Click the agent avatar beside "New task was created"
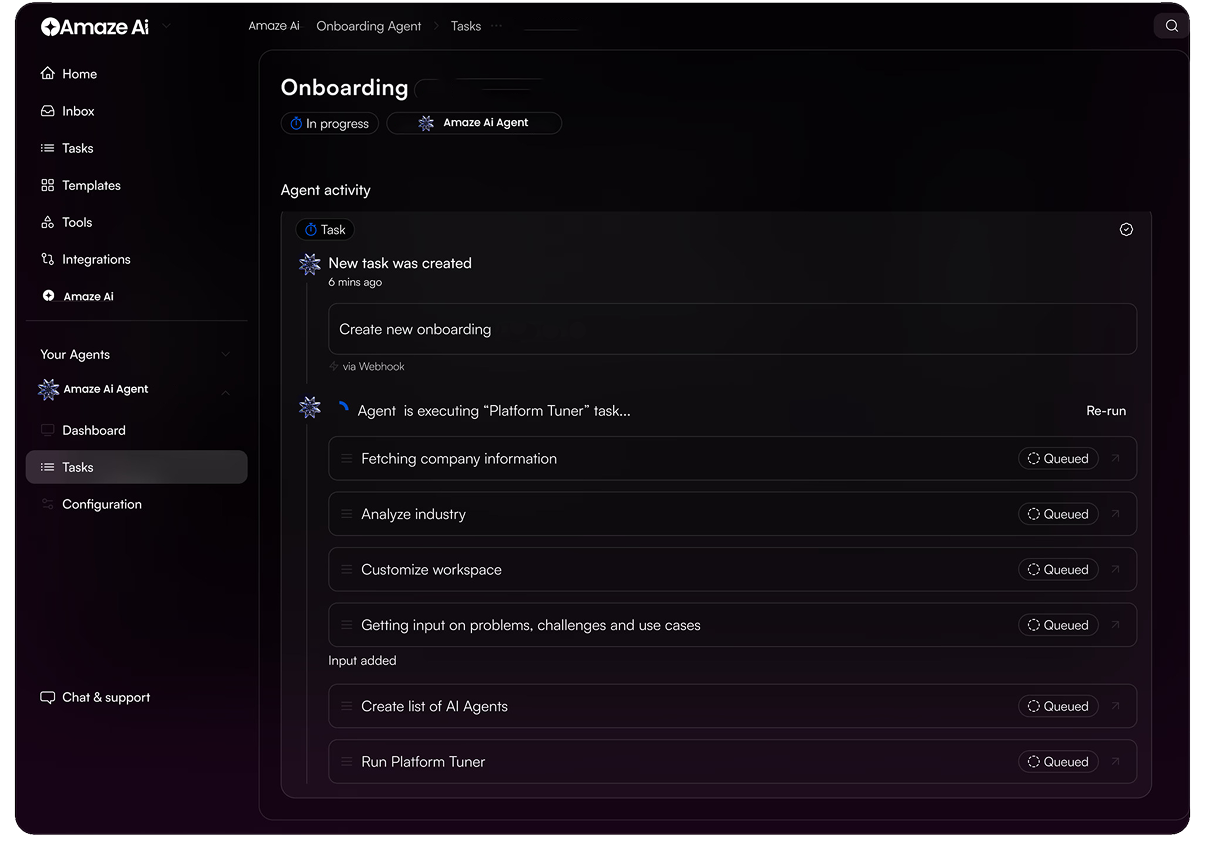The height and width of the screenshot is (843, 1205). click(x=310, y=264)
